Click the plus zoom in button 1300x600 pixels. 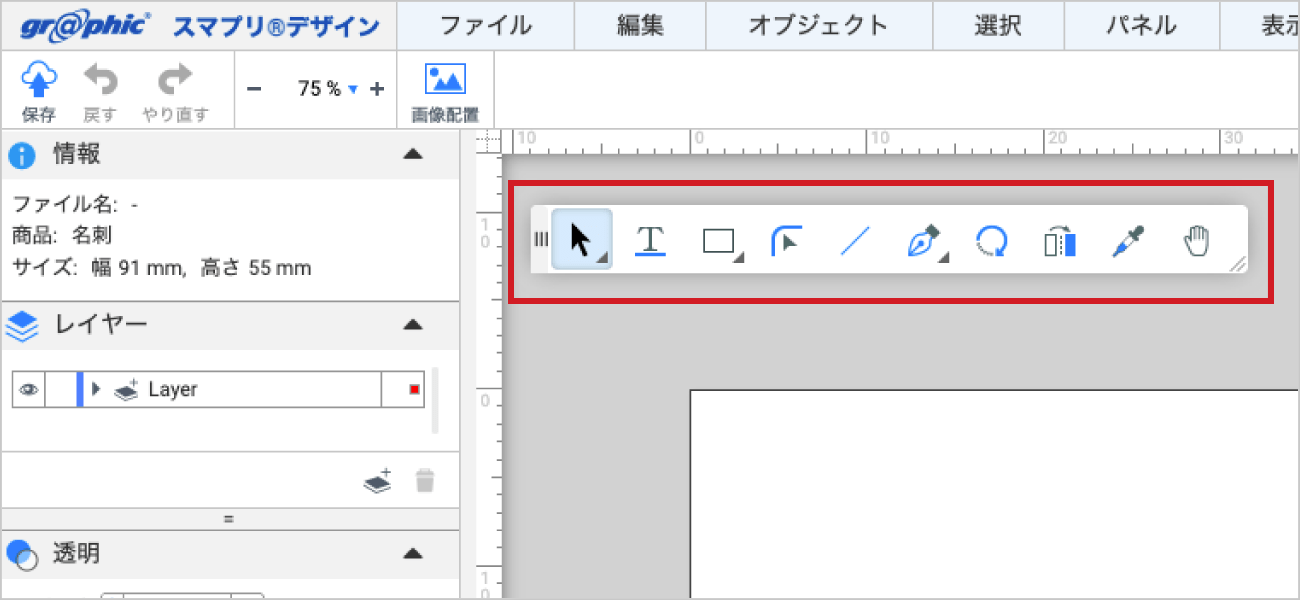coord(377,89)
